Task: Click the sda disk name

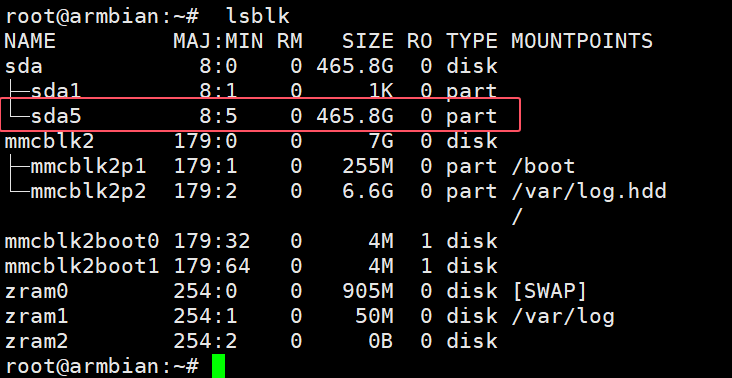Action: pos(23,66)
